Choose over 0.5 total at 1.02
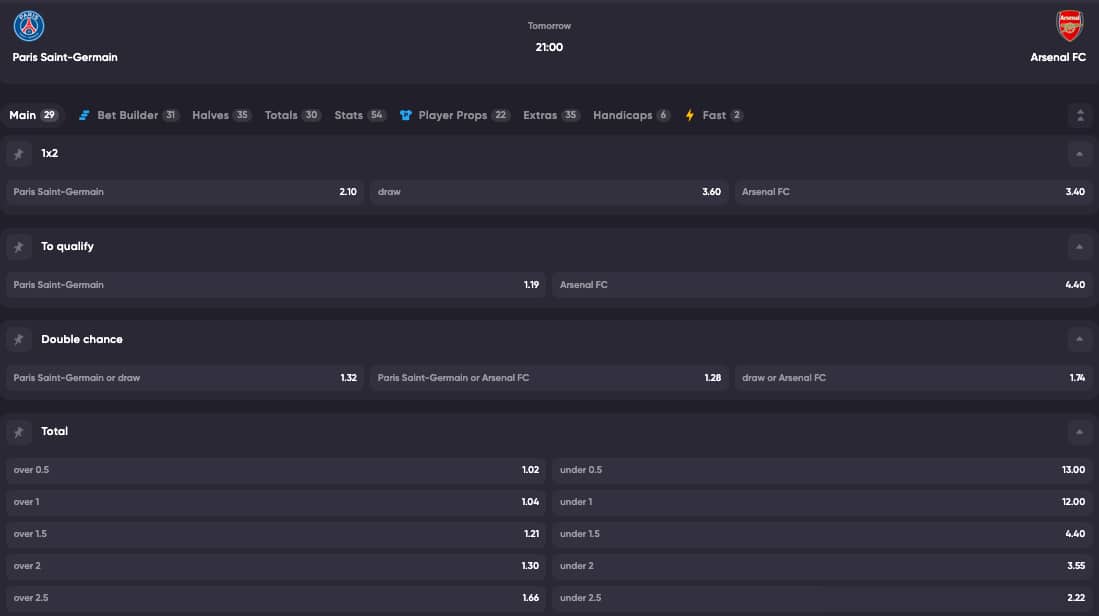The height and width of the screenshot is (616, 1099). (x=276, y=470)
